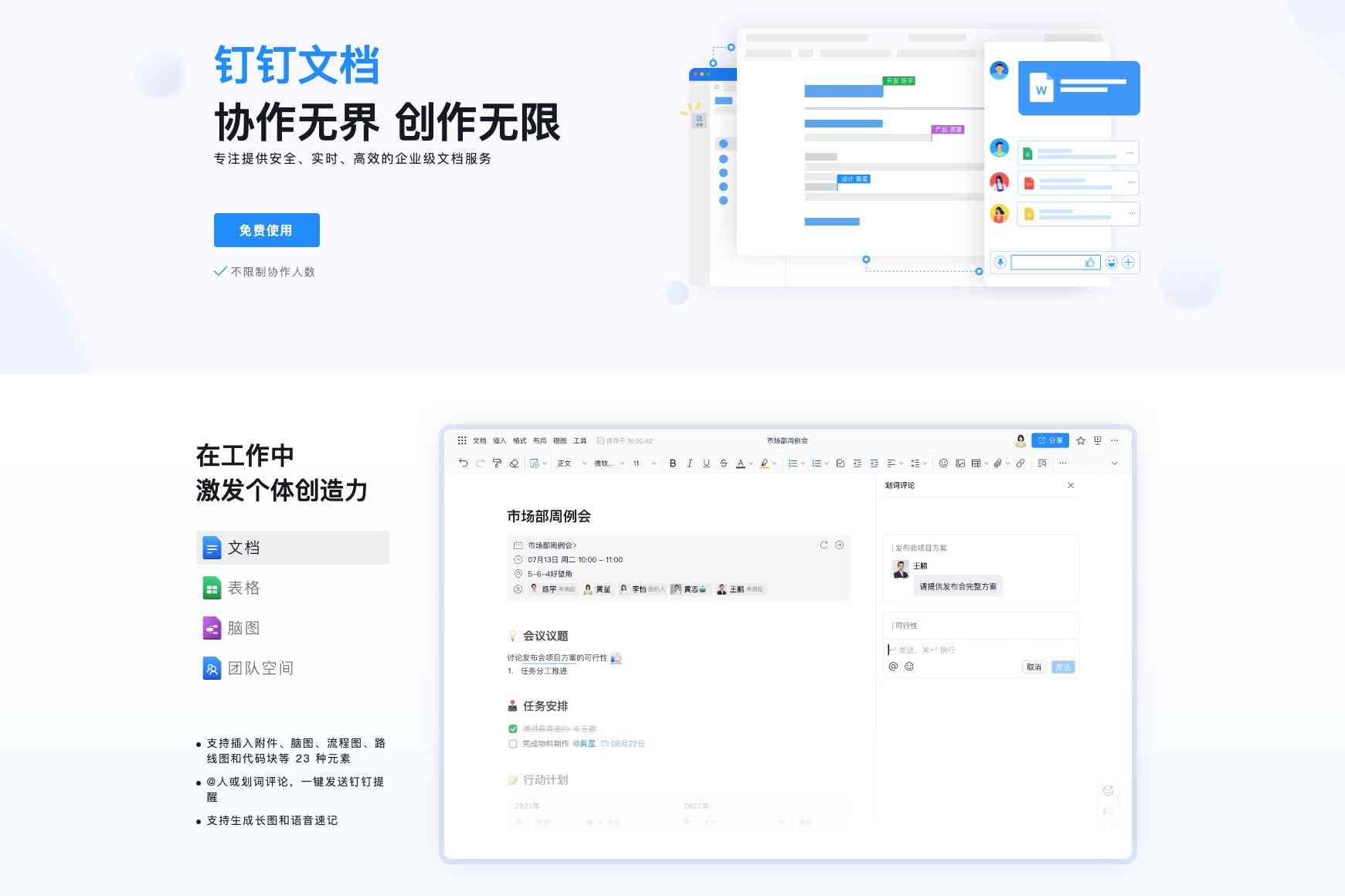Screen dimensions: 1345x896
Task: Click the decrease indent icon
Action: tap(858, 463)
